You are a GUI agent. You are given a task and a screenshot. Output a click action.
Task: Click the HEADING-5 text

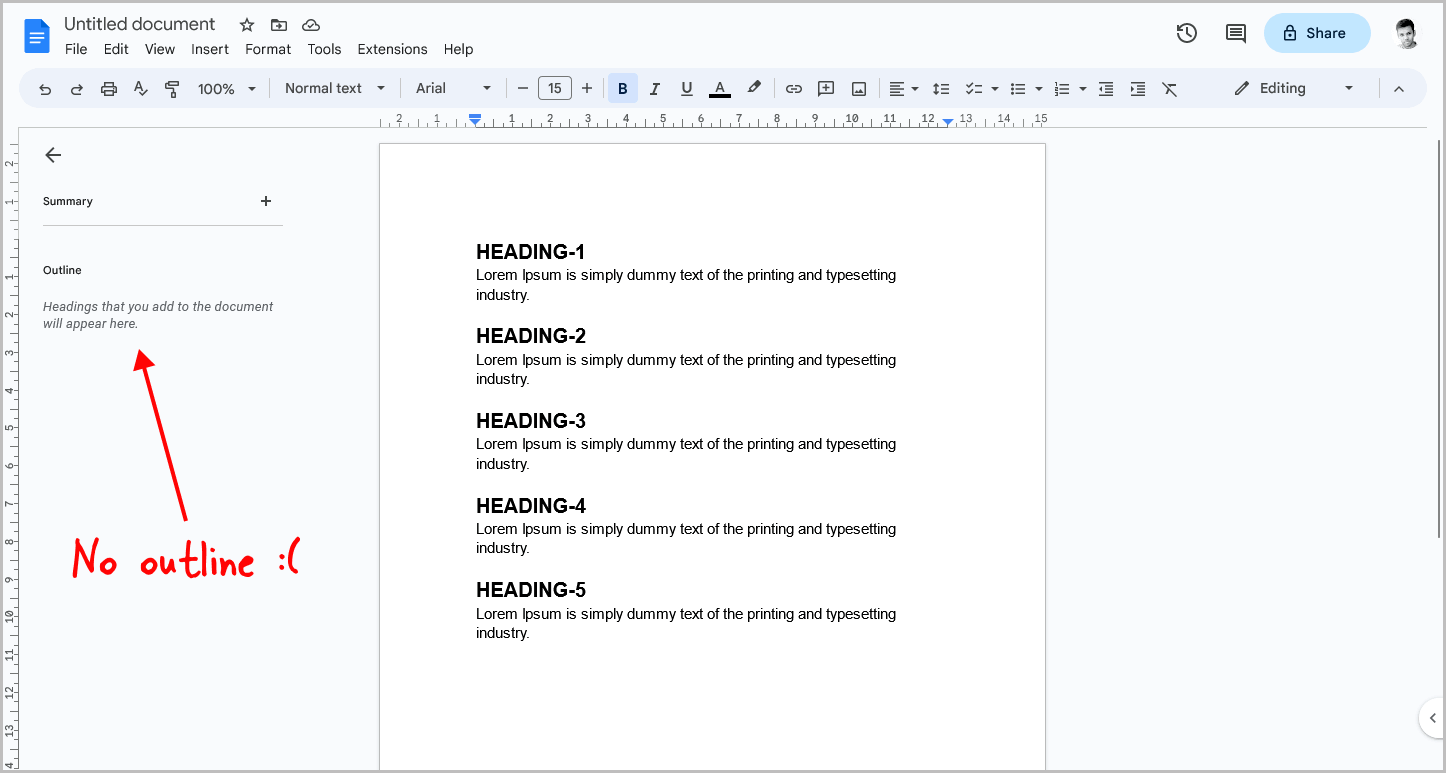[531, 590]
